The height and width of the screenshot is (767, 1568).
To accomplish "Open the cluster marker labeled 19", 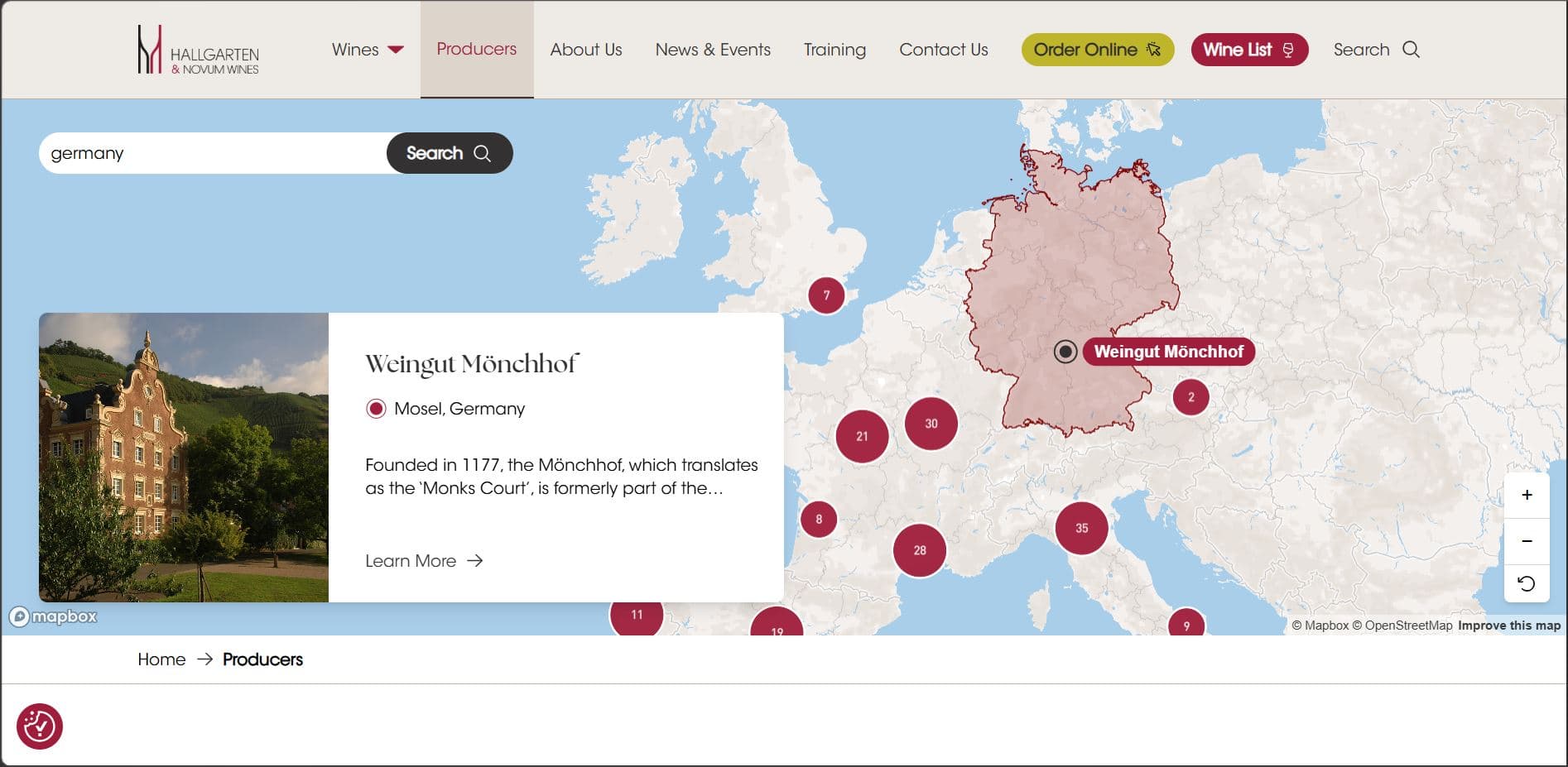I will pyautogui.click(x=777, y=622).
